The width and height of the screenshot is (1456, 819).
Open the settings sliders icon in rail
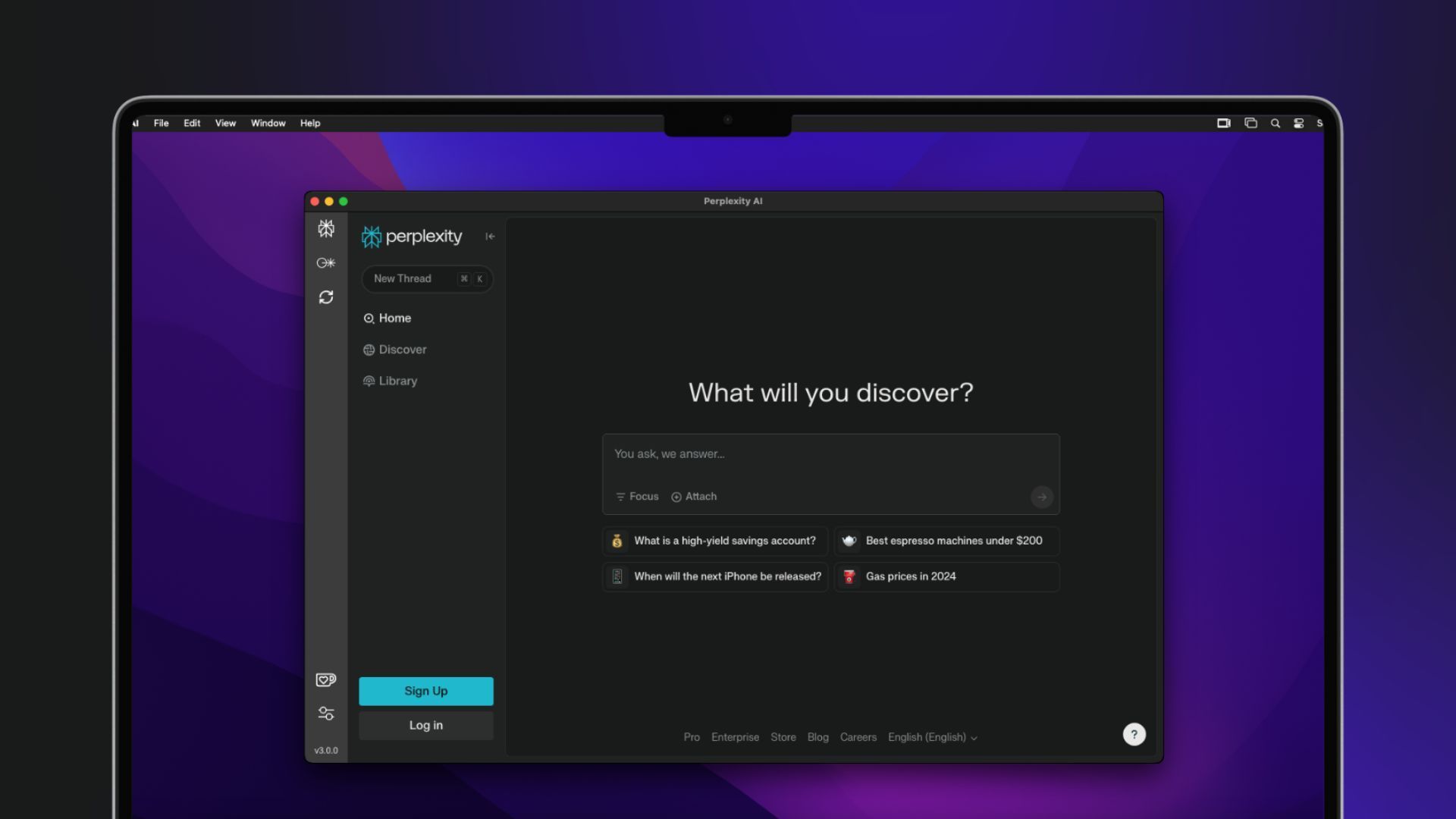(x=326, y=714)
